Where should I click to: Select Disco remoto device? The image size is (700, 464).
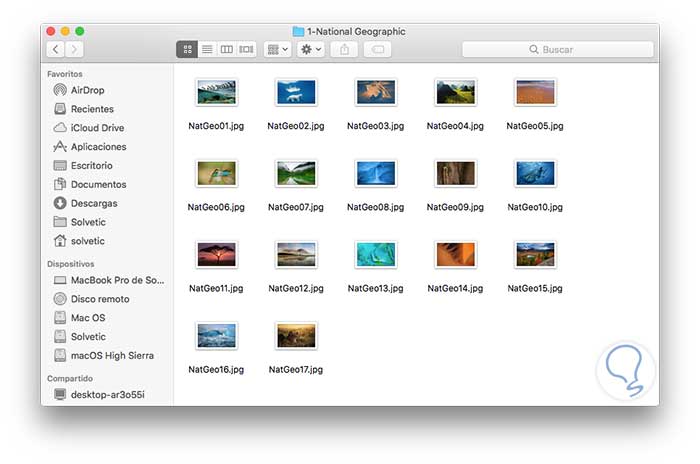click(x=107, y=299)
